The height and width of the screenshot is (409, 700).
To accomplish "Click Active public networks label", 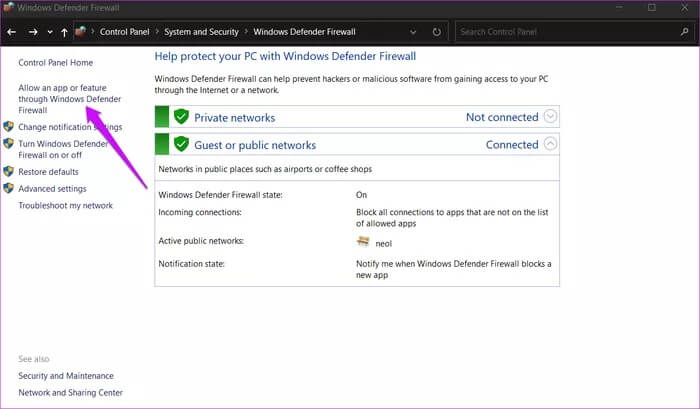I will click(201, 241).
